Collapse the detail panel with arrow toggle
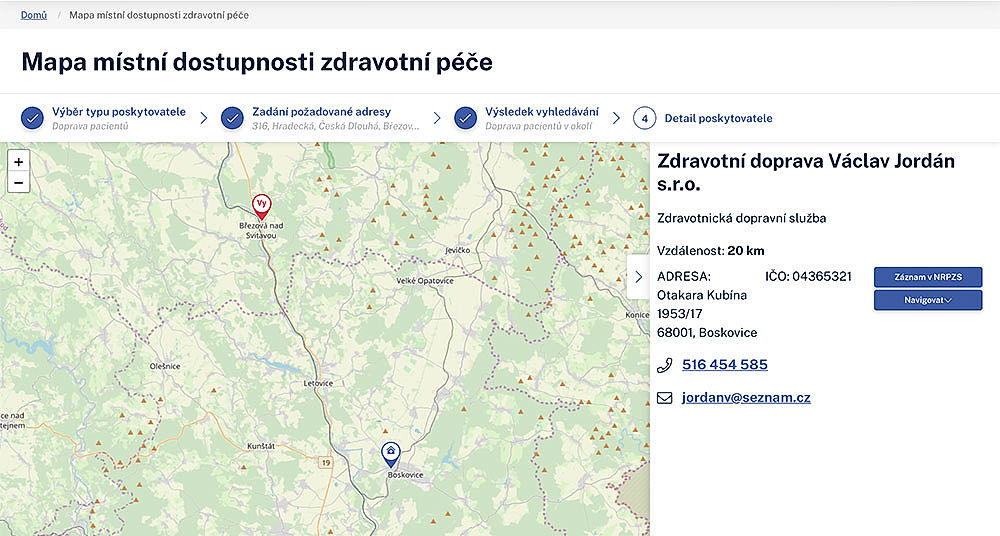The width and height of the screenshot is (1000, 536). 638,277
